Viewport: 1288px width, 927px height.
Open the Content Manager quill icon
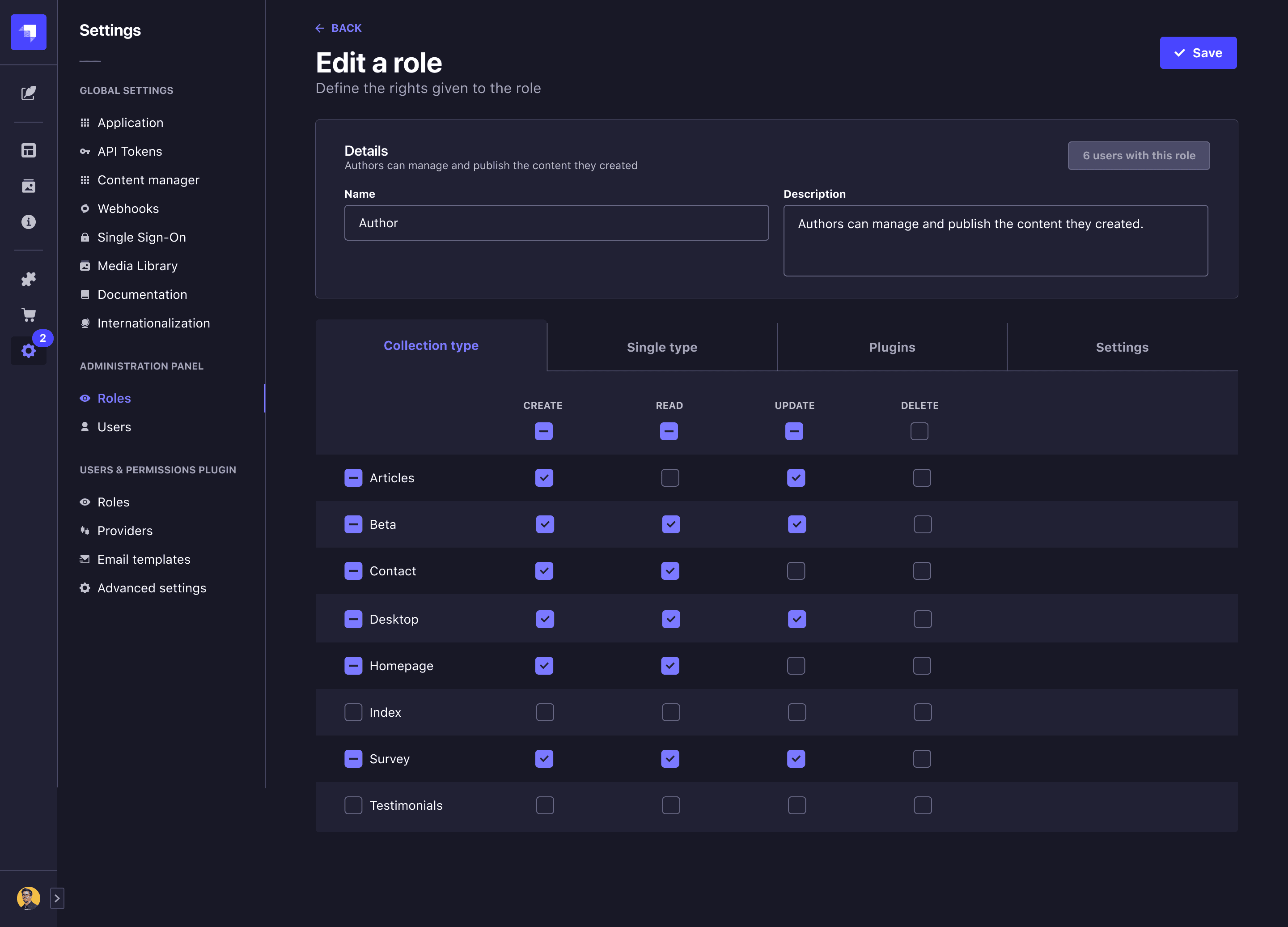(x=28, y=93)
